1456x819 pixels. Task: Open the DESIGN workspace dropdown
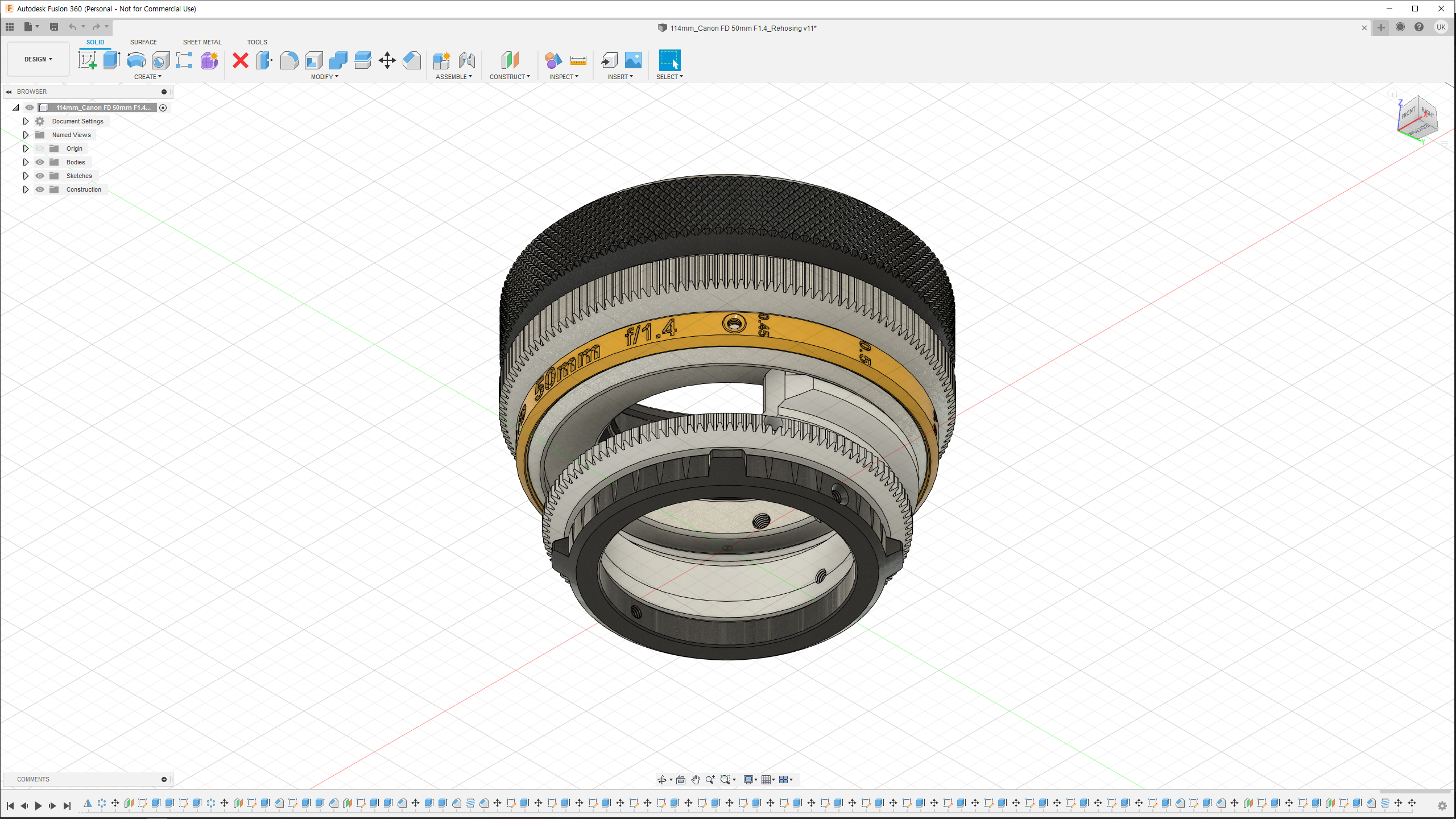[x=38, y=59]
